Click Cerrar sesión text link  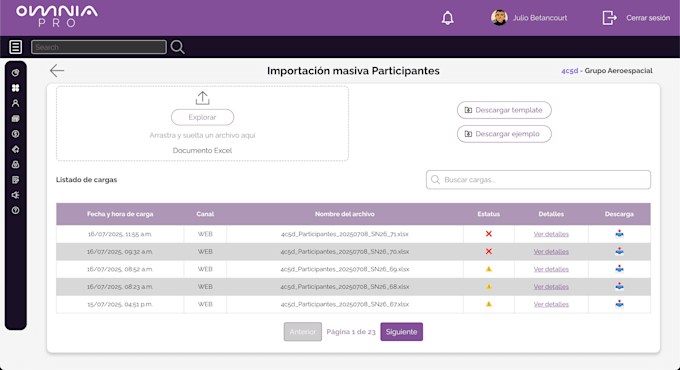point(648,18)
